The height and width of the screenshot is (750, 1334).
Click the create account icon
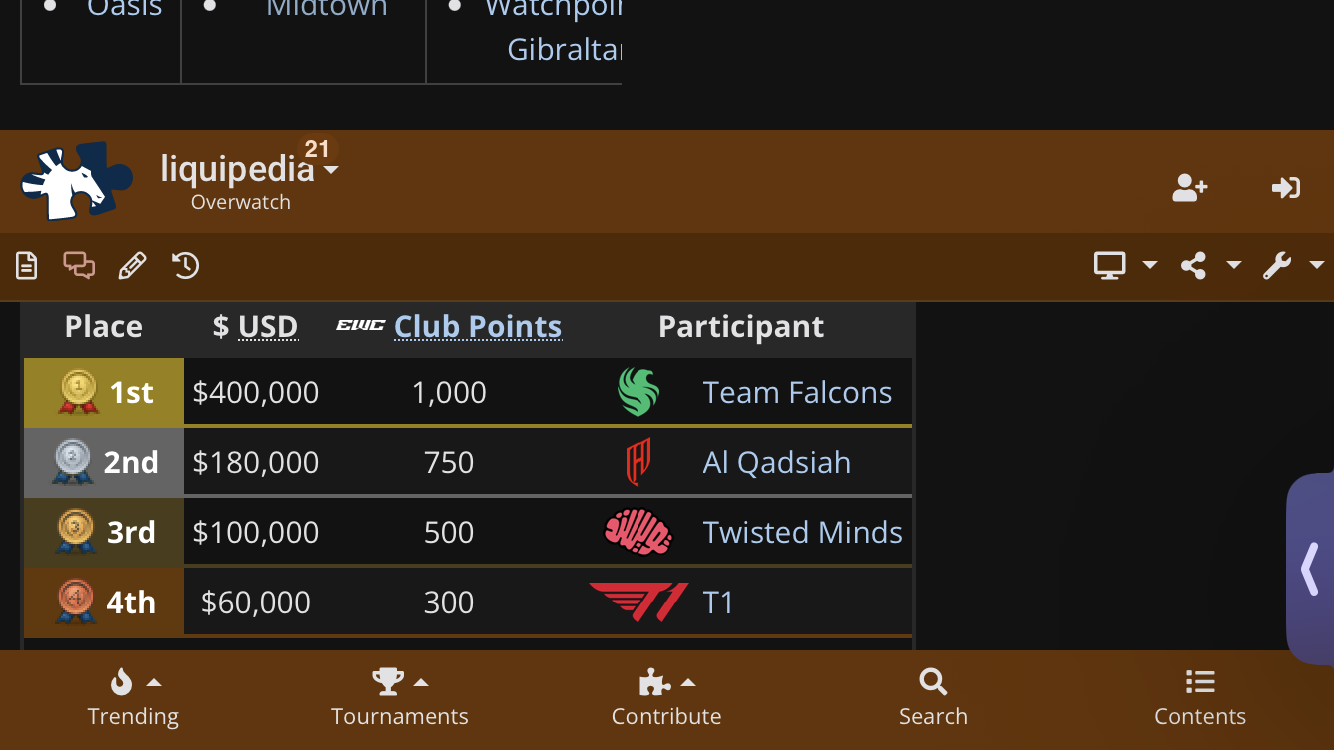[1190, 188]
